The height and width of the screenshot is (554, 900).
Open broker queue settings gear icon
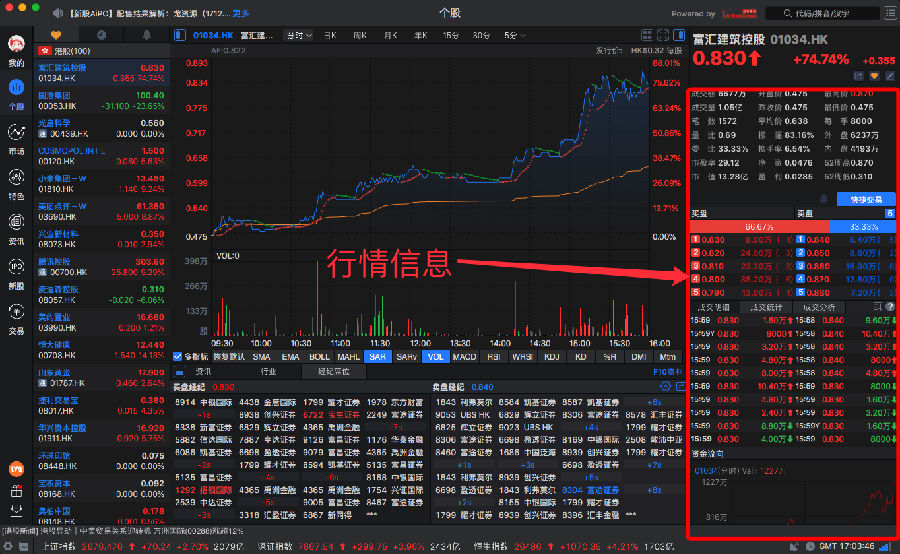coord(665,386)
